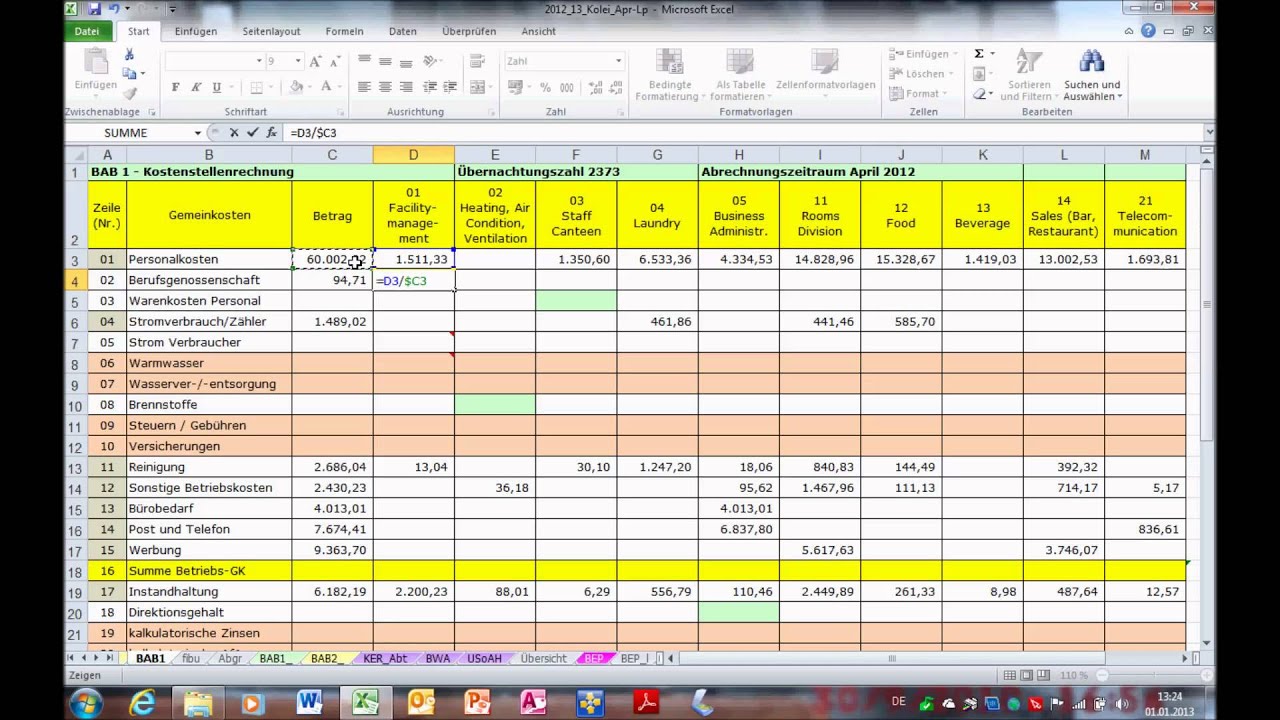The width and height of the screenshot is (1280, 720).
Task: Apply bold with the F button
Action: pos(176,88)
